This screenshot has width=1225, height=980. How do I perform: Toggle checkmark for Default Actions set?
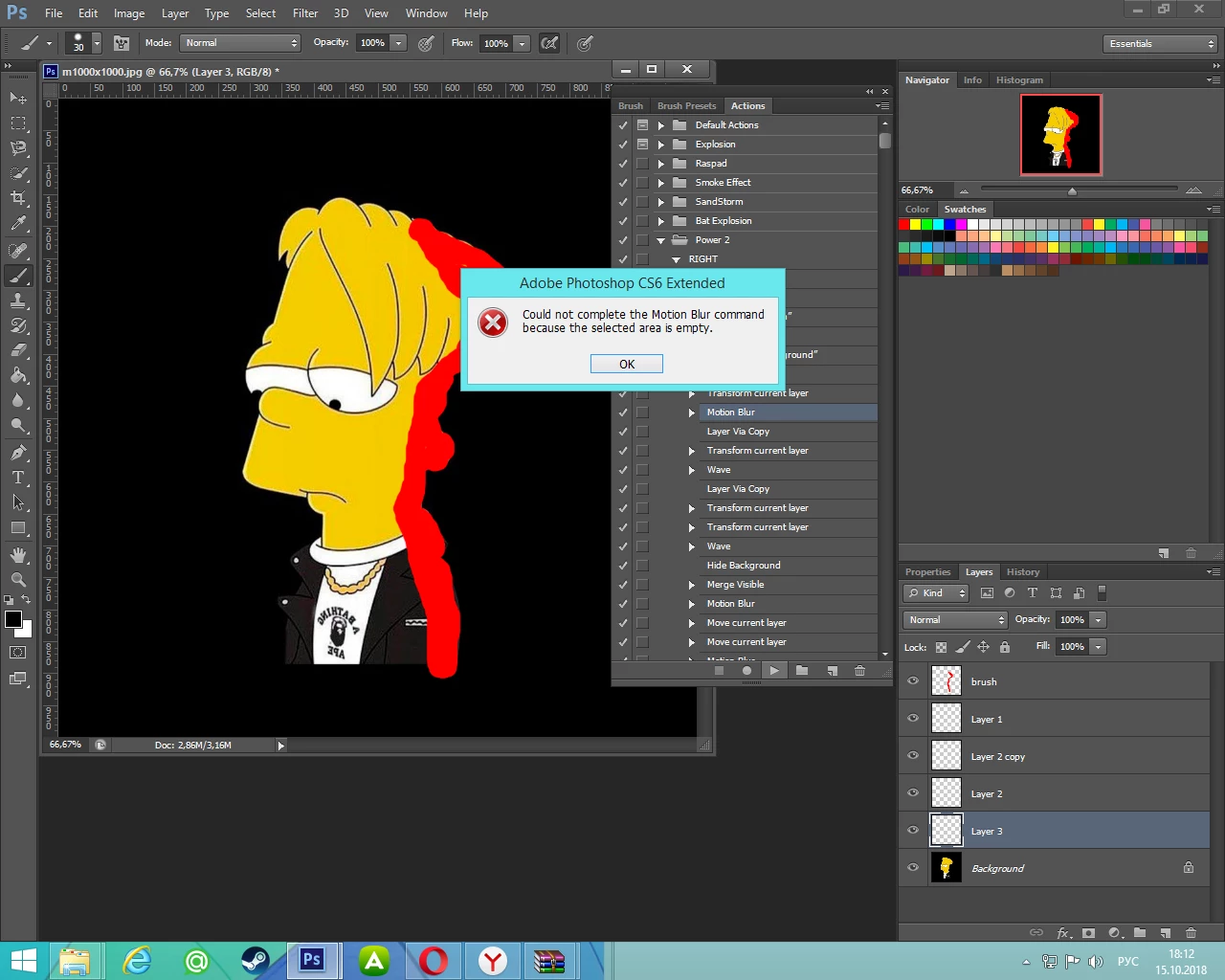pos(623,125)
